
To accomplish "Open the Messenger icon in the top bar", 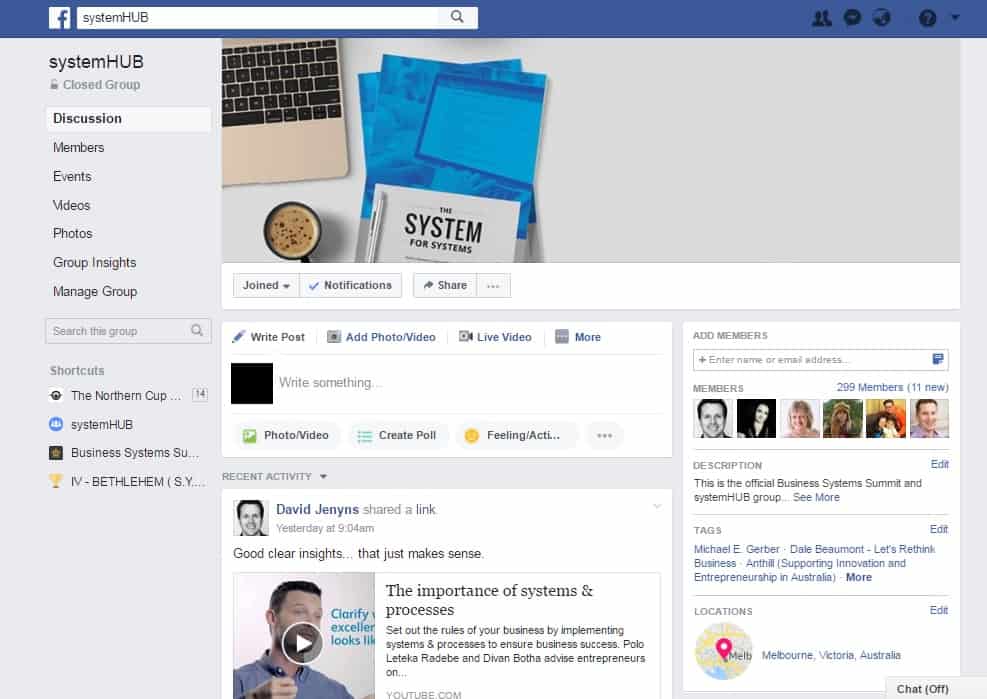I will (852, 17).
